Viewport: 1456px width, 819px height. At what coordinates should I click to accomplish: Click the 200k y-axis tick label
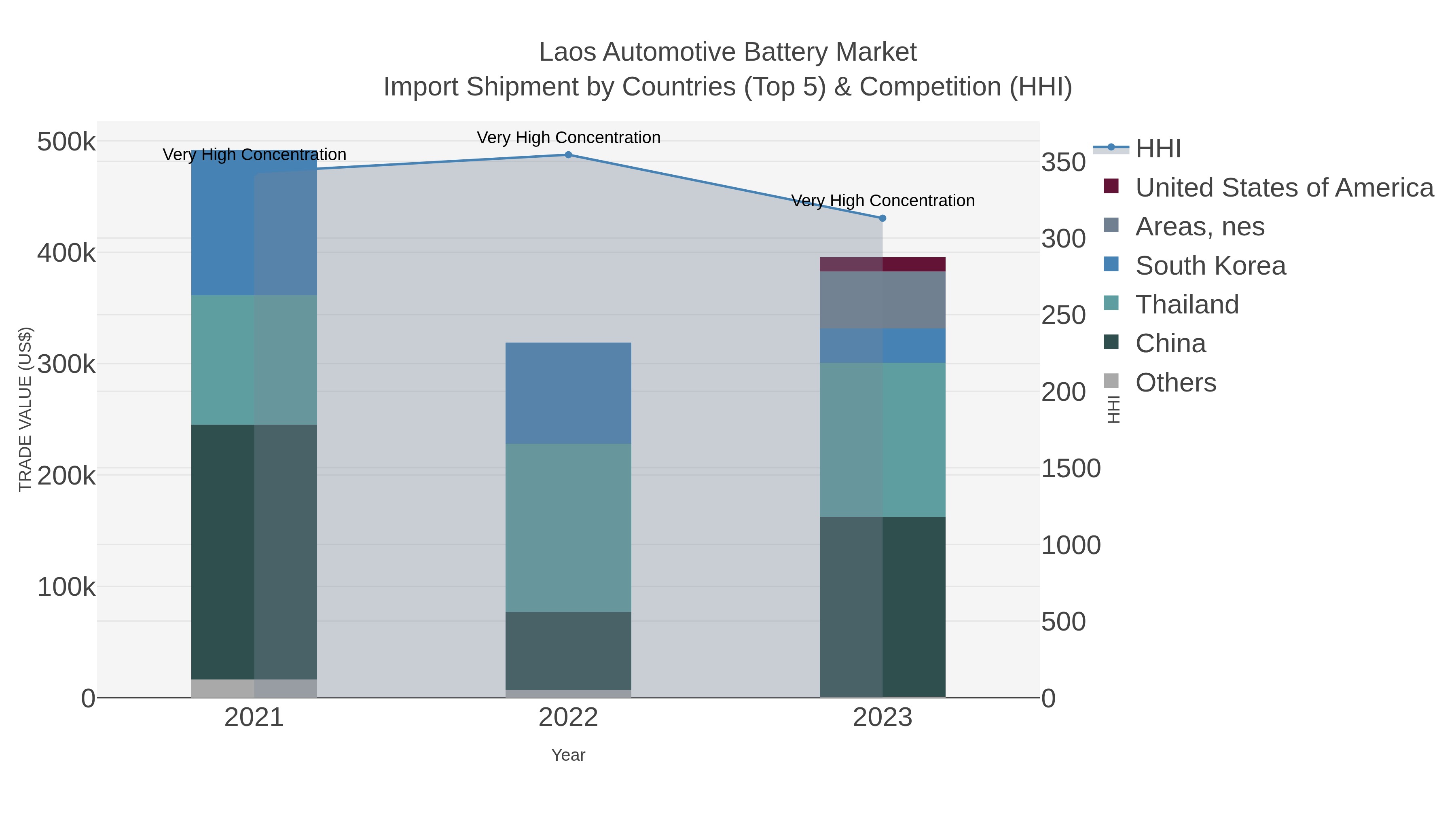[x=67, y=475]
